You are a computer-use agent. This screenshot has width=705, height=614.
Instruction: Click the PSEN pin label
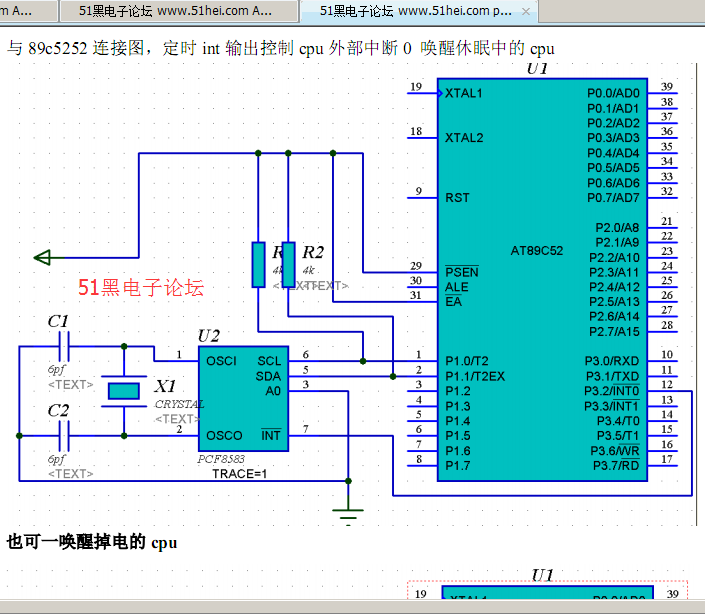click(462, 272)
